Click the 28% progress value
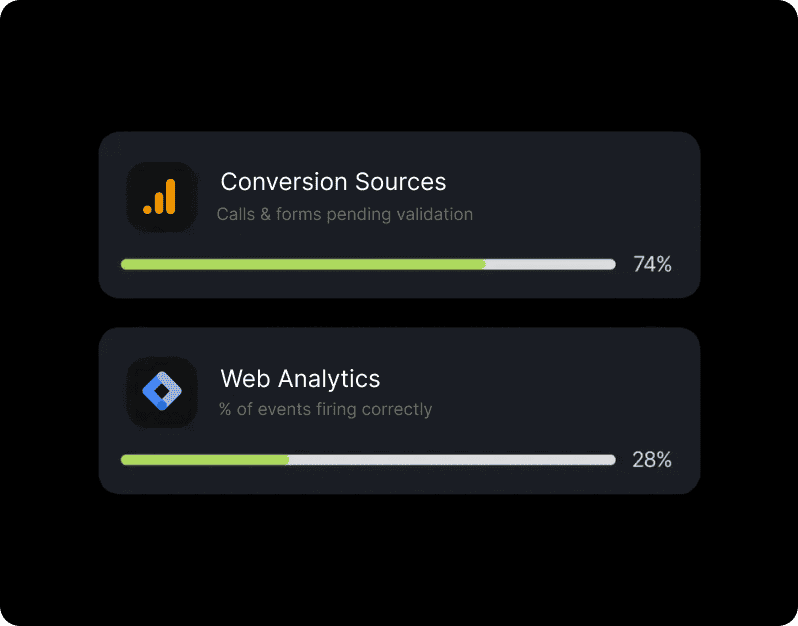 click(x=652, y=460)
